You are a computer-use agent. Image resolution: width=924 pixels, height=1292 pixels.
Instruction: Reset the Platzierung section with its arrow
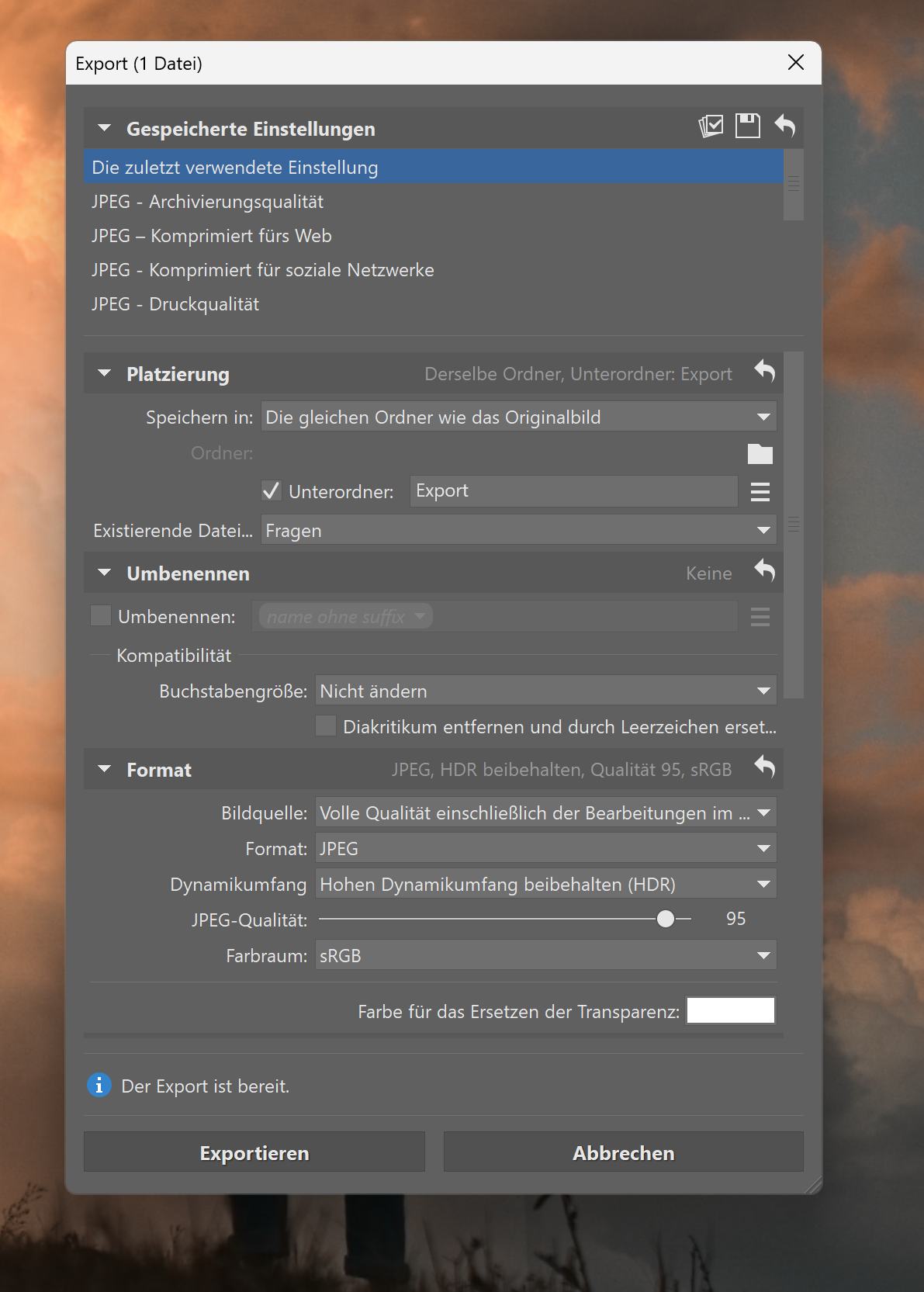pos(765,372)
